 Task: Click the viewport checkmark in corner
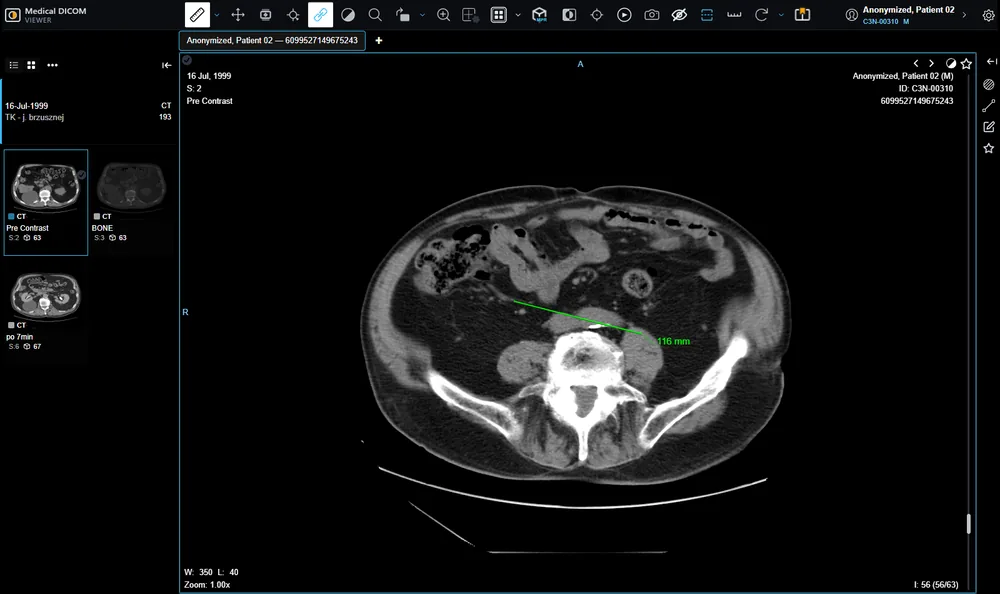coord(187,60)
